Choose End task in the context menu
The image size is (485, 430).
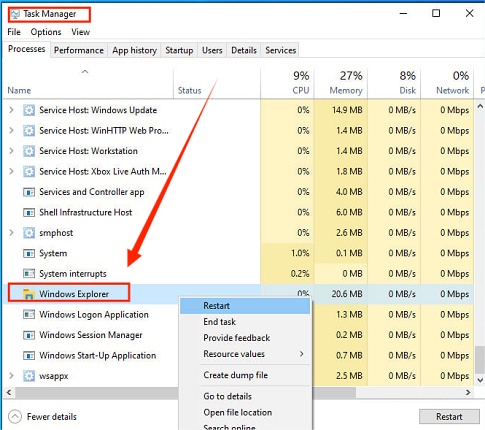tap(245, 322)
